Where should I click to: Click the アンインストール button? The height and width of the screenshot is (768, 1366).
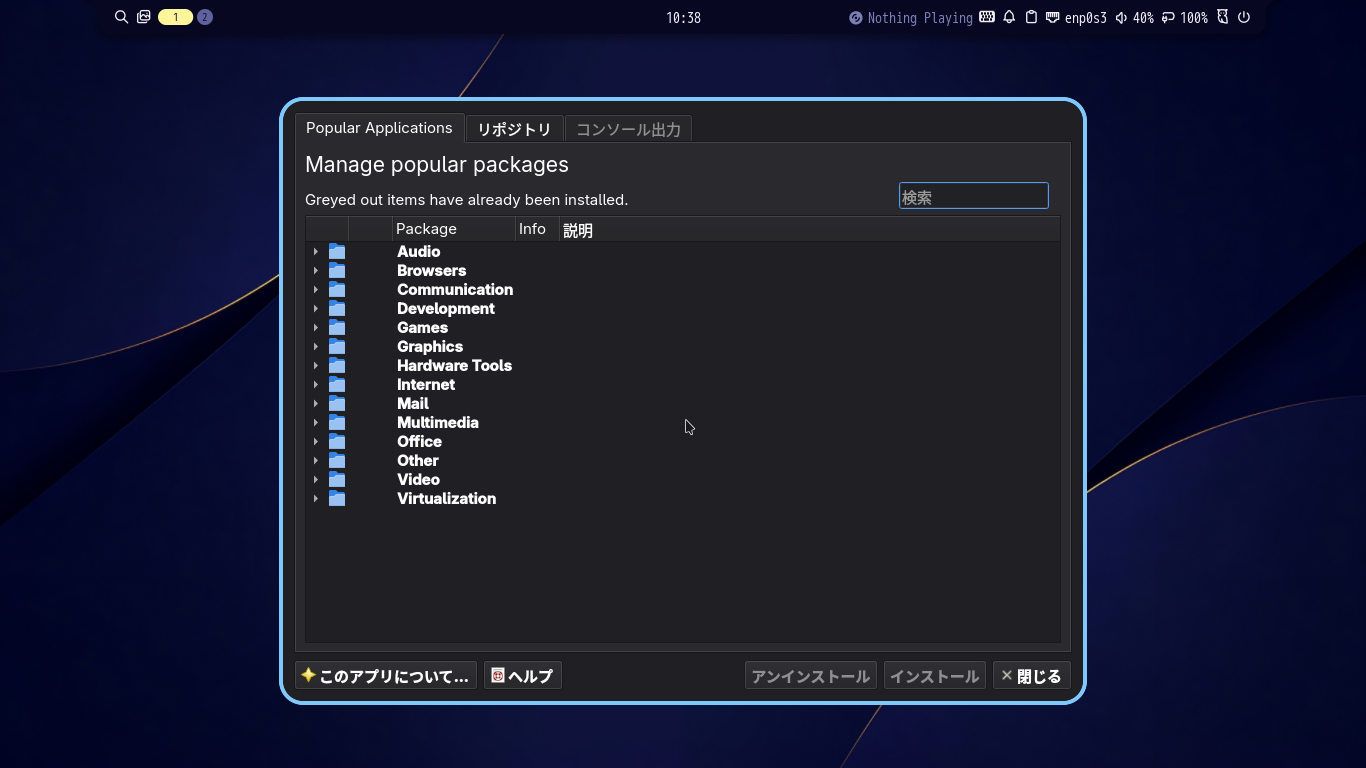(x=811, y=676)
